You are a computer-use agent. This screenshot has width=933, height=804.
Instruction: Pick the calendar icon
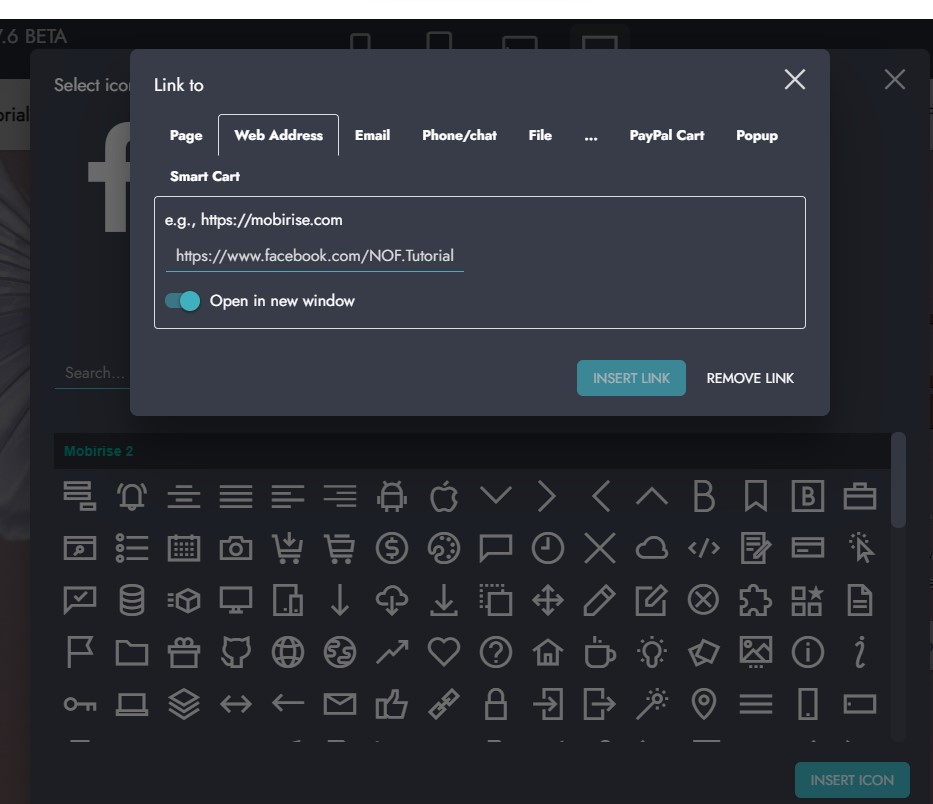pos(184,548)
